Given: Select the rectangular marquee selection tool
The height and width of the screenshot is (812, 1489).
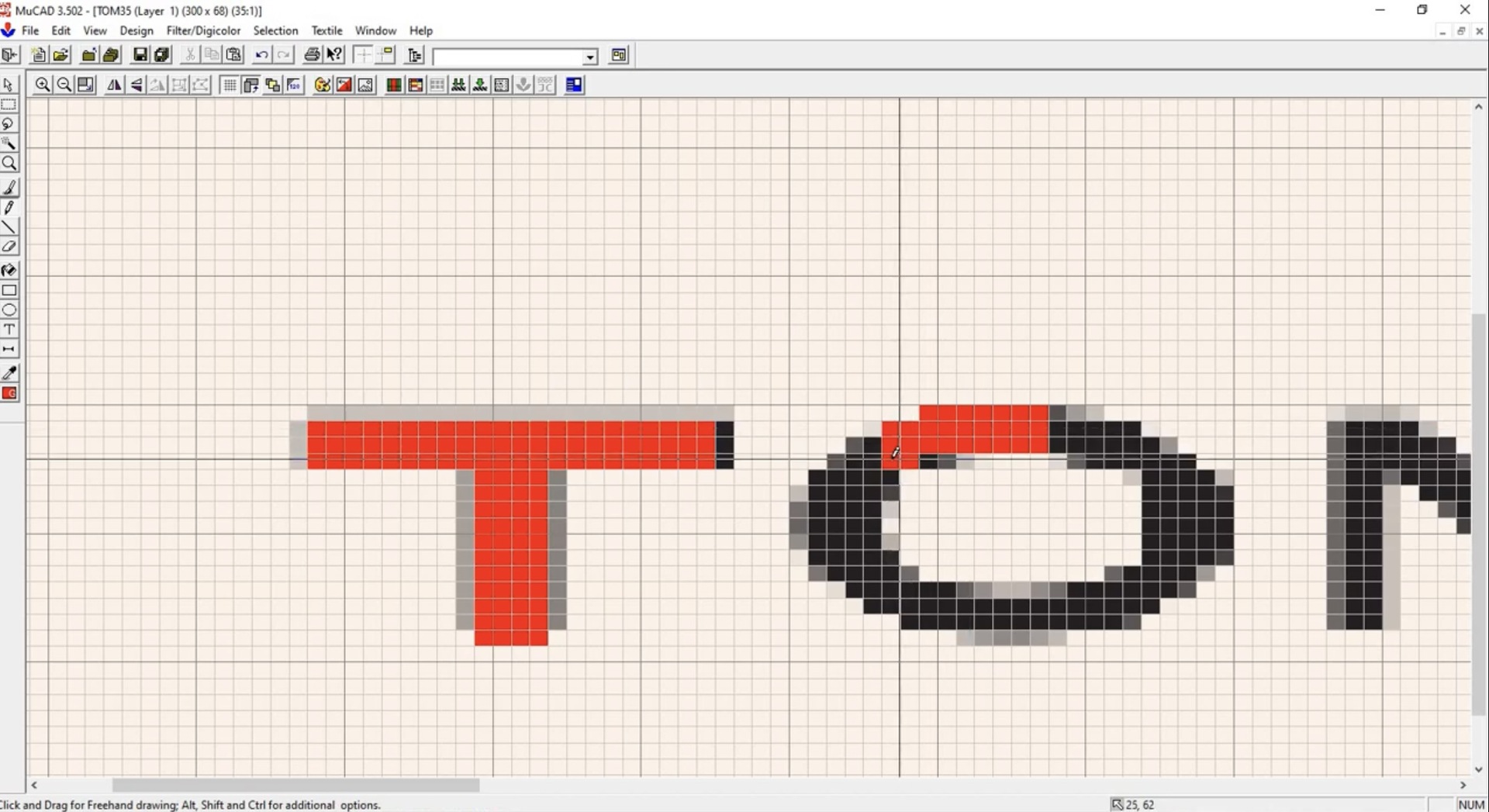Looking at the screenshot, I should [x=9, y=105].
